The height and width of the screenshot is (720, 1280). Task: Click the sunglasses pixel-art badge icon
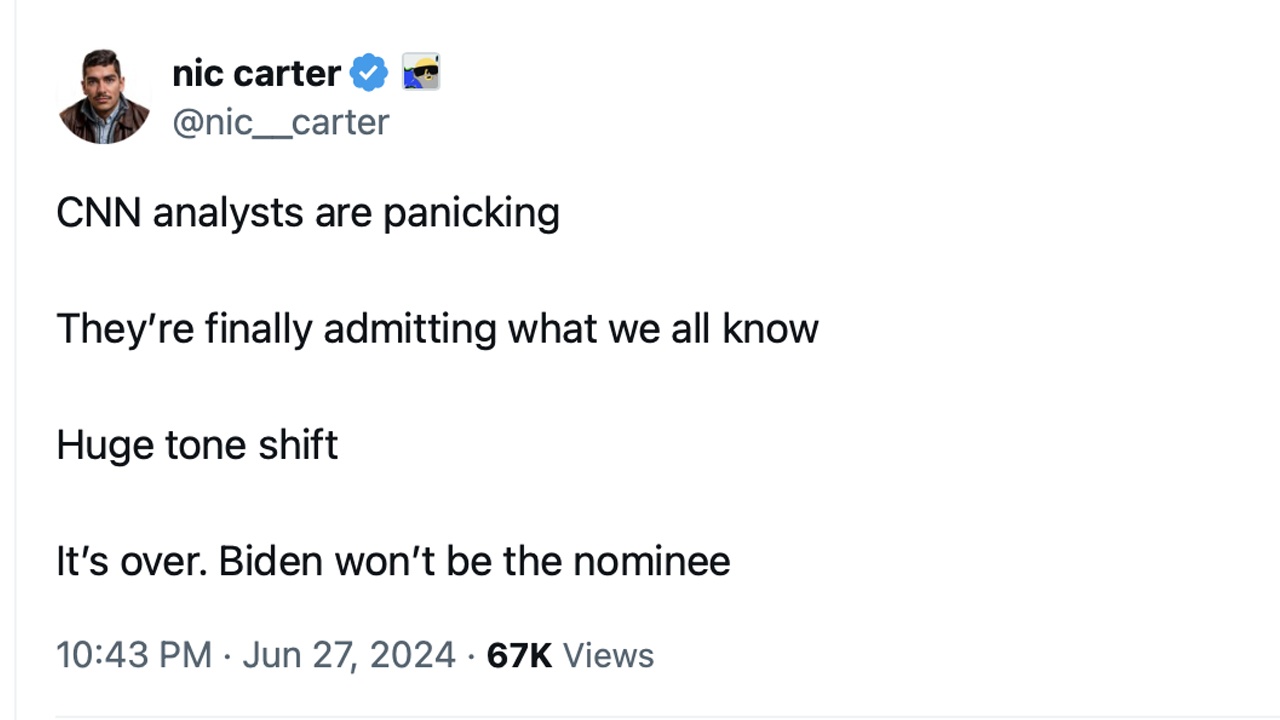coord(421,73)
